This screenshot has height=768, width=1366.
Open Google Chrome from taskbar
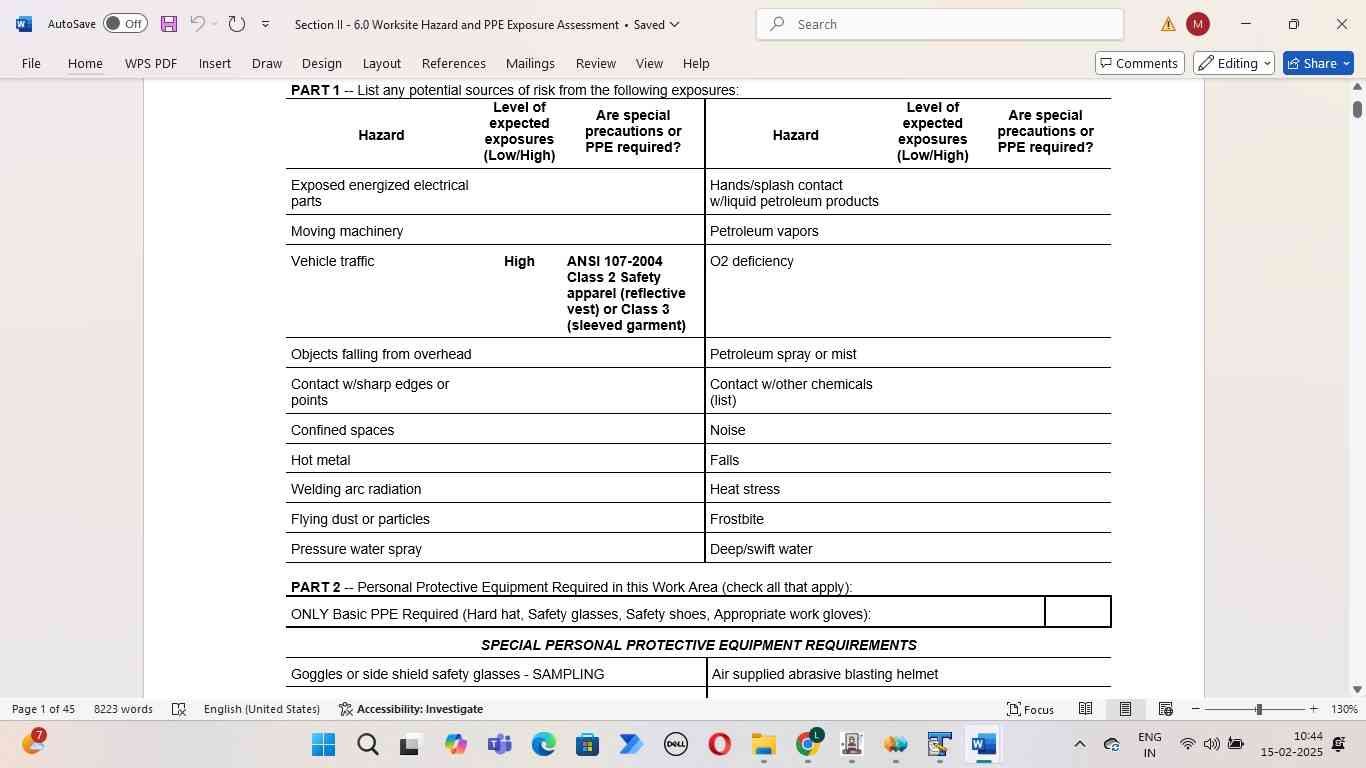pos(808,745)
